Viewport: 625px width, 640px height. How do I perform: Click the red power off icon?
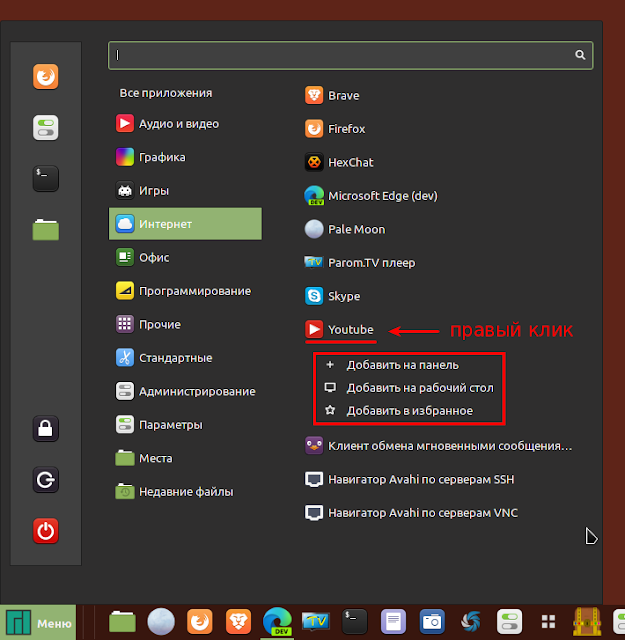click(x=45, y=531)
